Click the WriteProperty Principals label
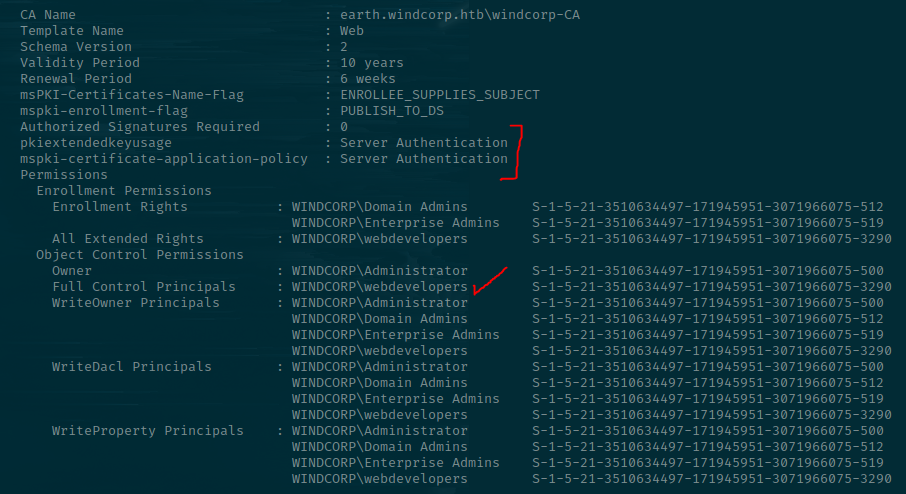Screen dimensions: 906x494 [148, 431]
